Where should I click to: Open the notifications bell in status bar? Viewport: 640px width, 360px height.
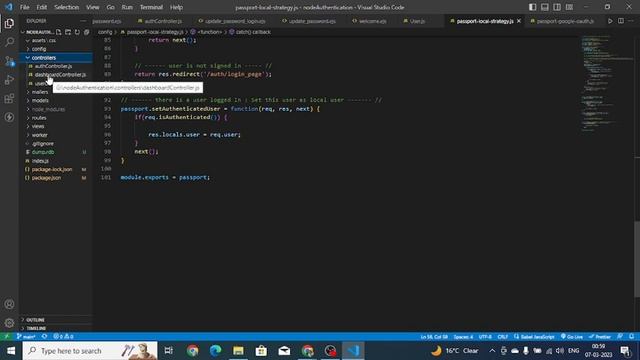[x=631, y=337]
